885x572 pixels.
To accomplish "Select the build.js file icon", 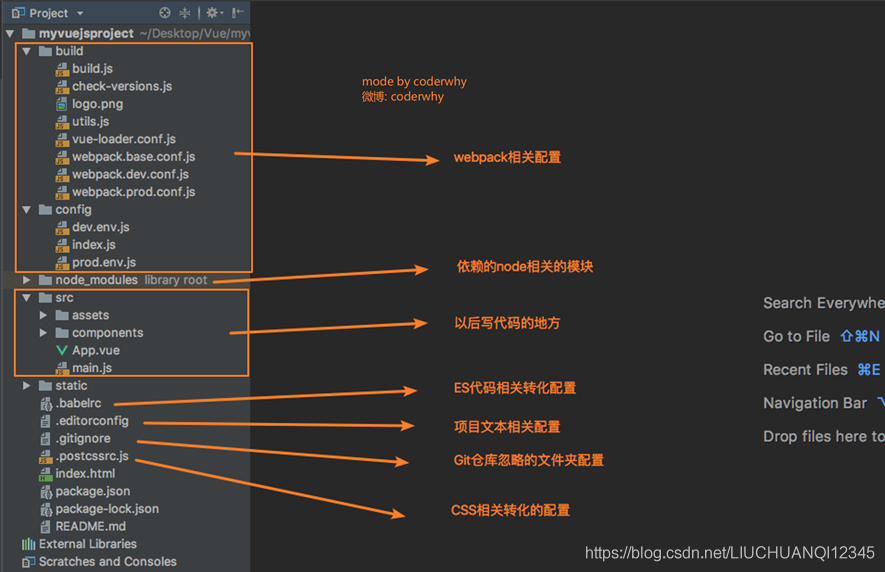I will (x=62, y=69).
